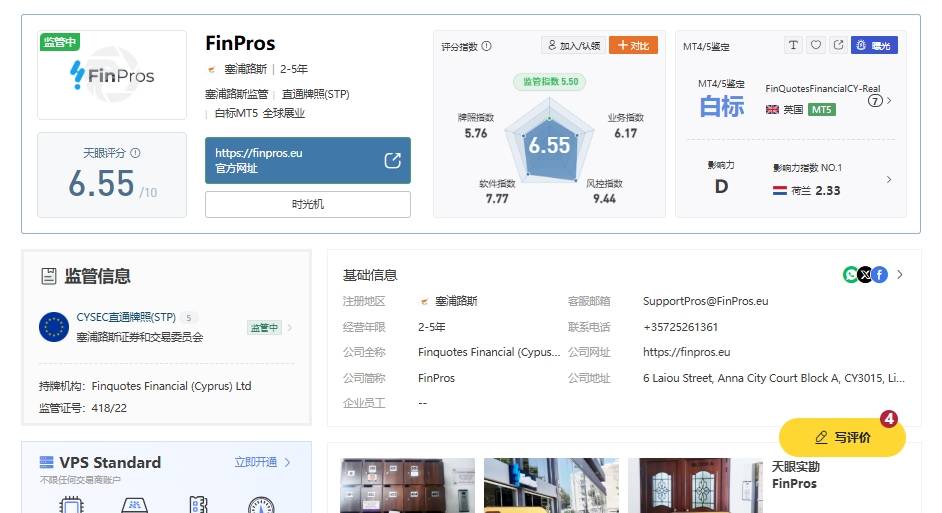
Task: Click the UK flag icon next to 英国
Action: pyautogui.click(x=773, y=109)
